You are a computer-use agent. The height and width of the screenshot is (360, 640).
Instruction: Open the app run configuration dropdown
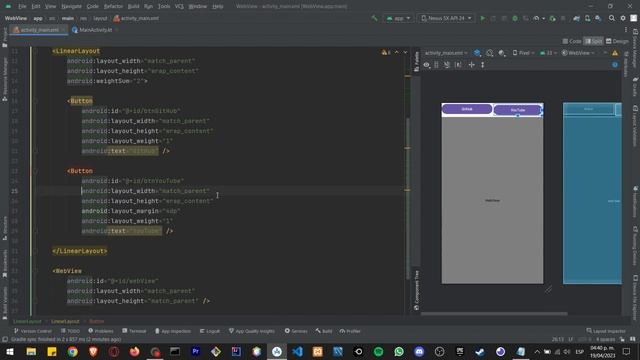(398, 18)
